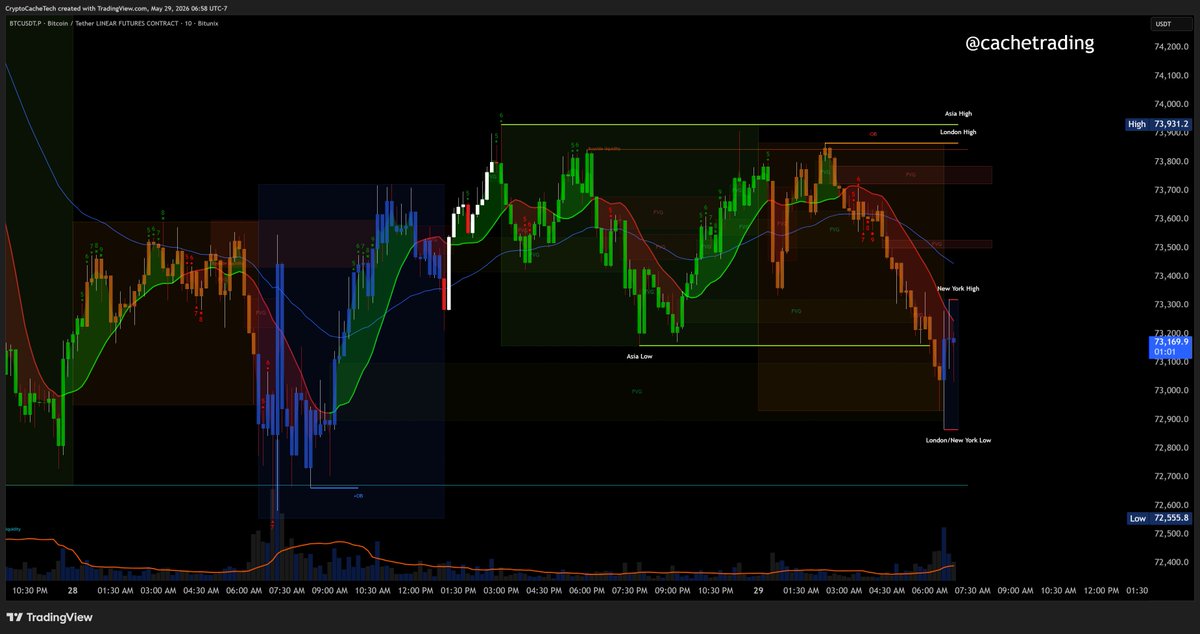Click the date marker 29 on time axis
1200x634 pixels.
(x=758, y=591)
